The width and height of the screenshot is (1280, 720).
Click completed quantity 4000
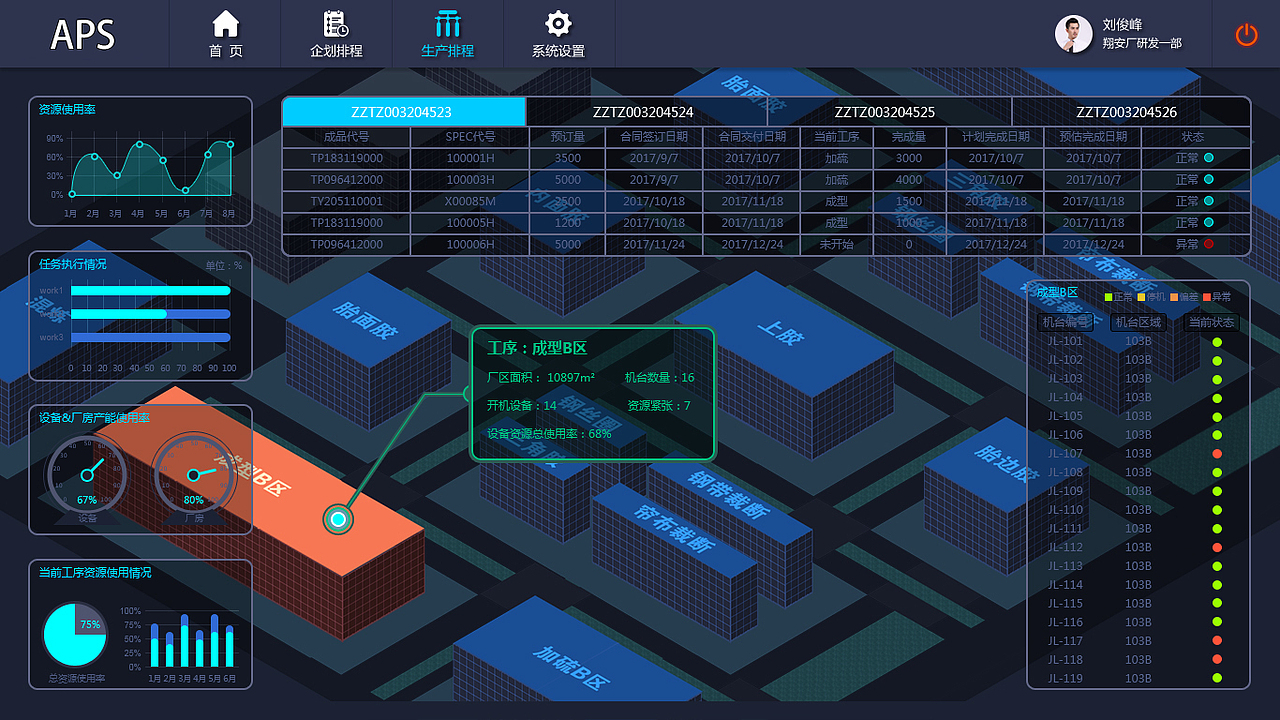coord(909,180)
